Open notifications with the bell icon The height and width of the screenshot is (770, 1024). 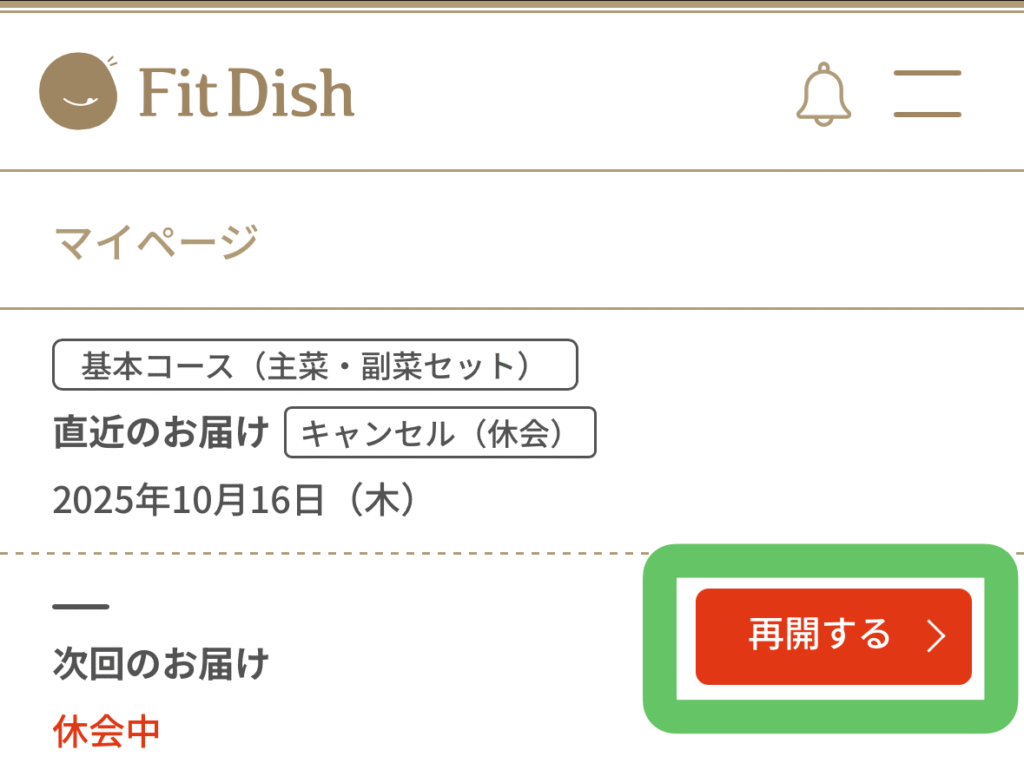point(823,94)
